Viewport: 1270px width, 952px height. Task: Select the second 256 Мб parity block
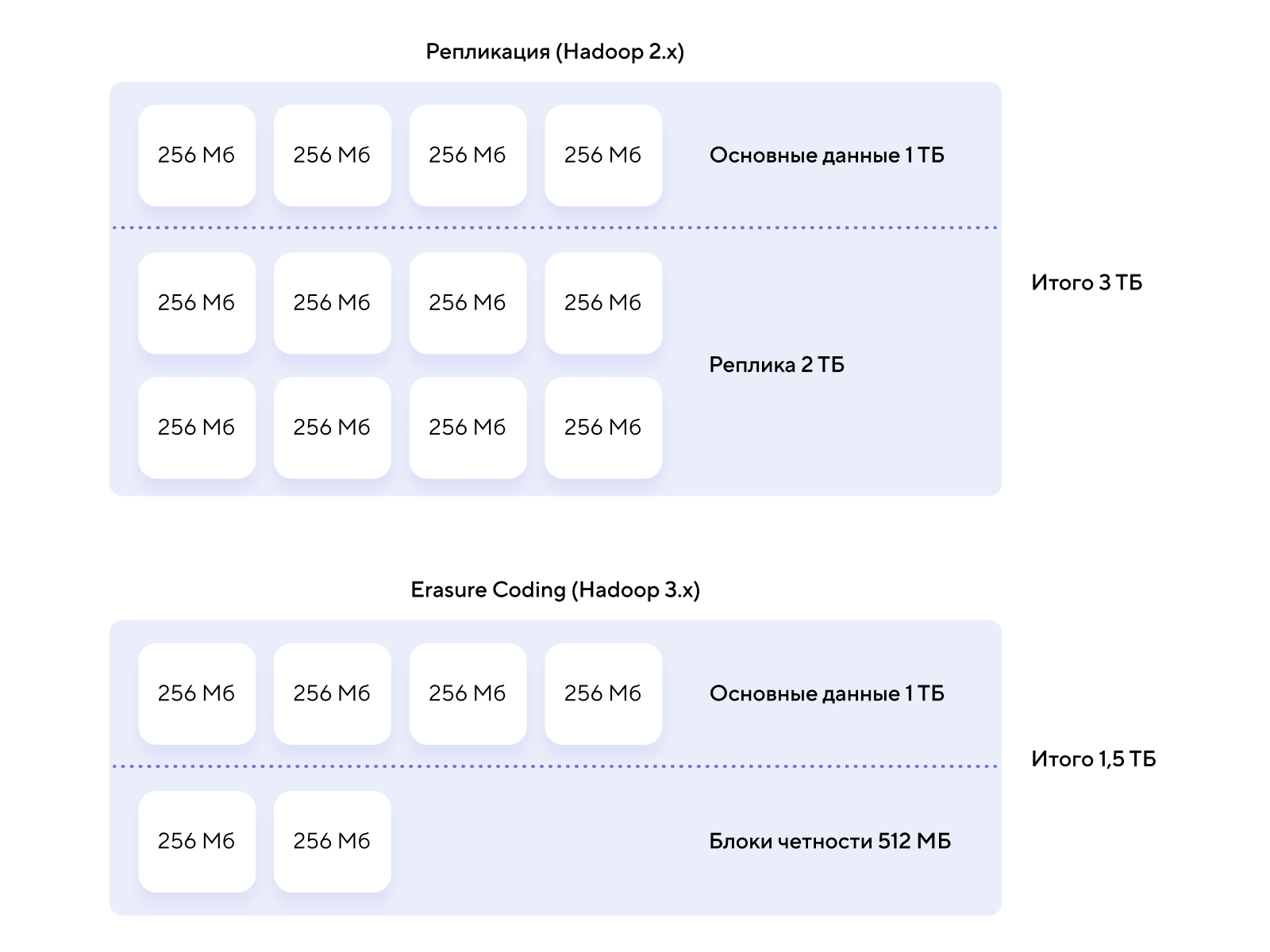333,842
